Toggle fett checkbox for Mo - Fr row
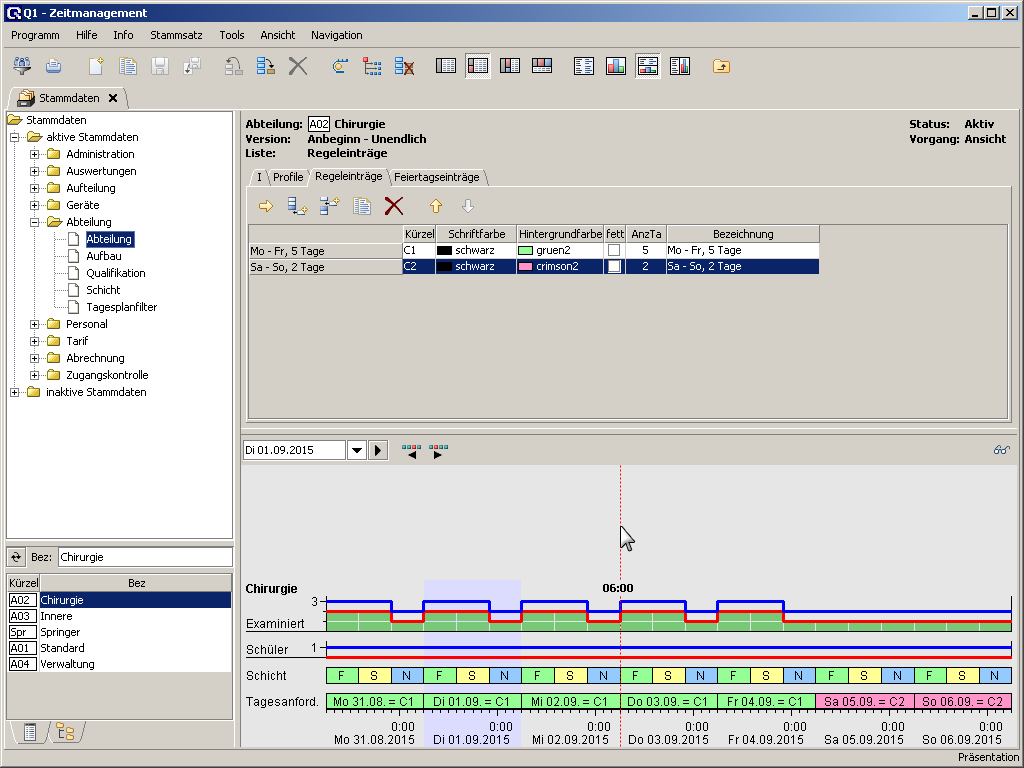Viewport: 1024px width, 768px height. pos(614,250)
